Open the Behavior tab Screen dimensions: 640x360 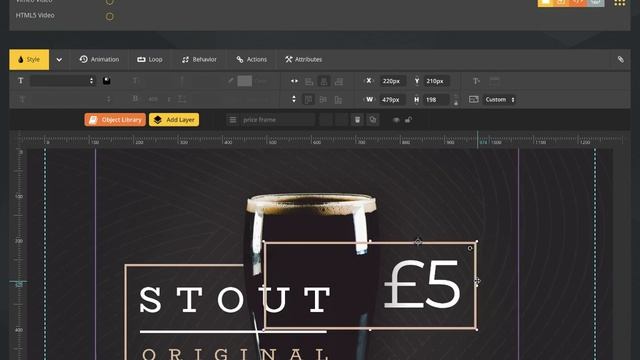(199, 60)
